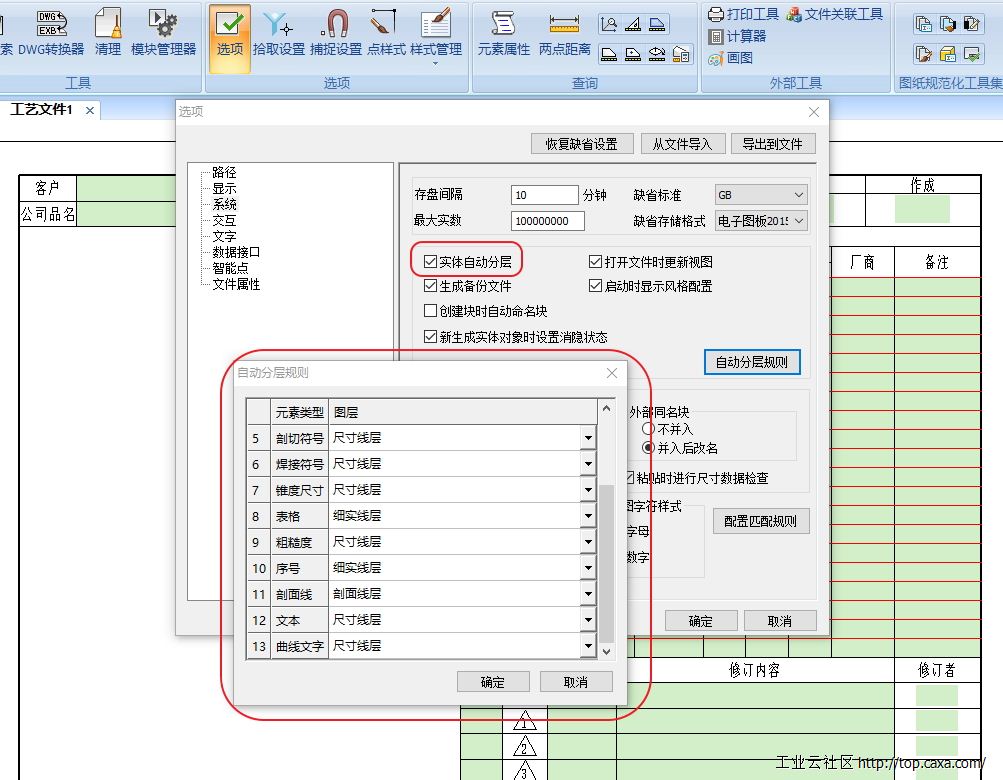Select the 不并入 radio button

tap(648, 429)
